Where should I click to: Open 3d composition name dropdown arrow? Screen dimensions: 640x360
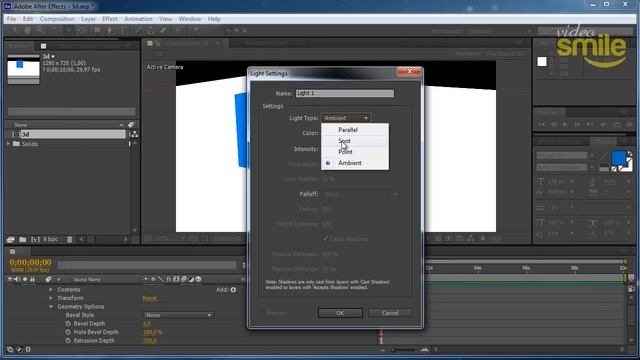[53, 56]
